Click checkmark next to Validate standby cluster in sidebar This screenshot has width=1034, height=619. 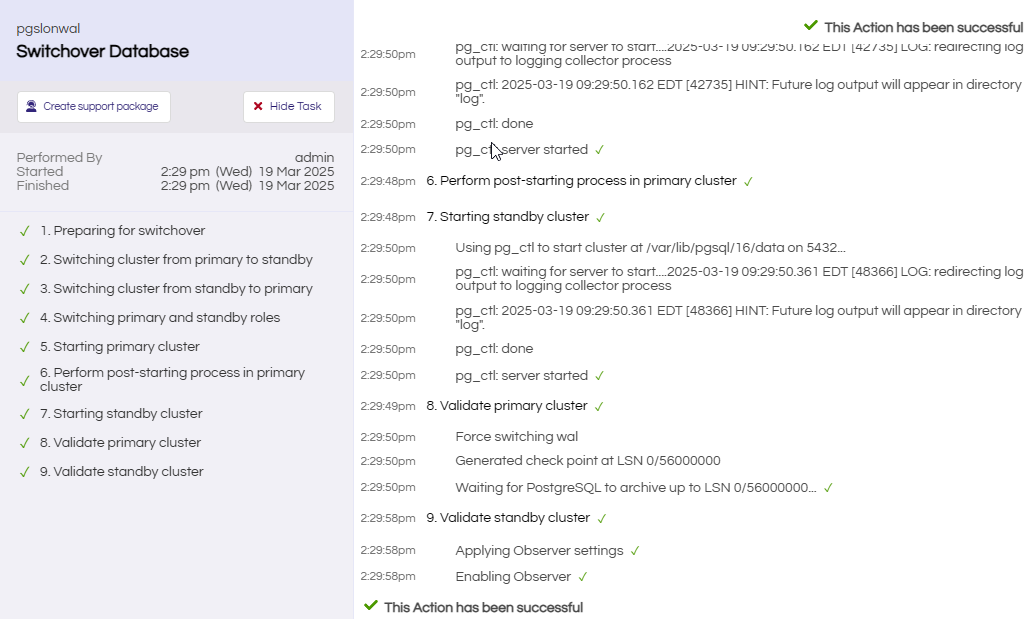24,472
